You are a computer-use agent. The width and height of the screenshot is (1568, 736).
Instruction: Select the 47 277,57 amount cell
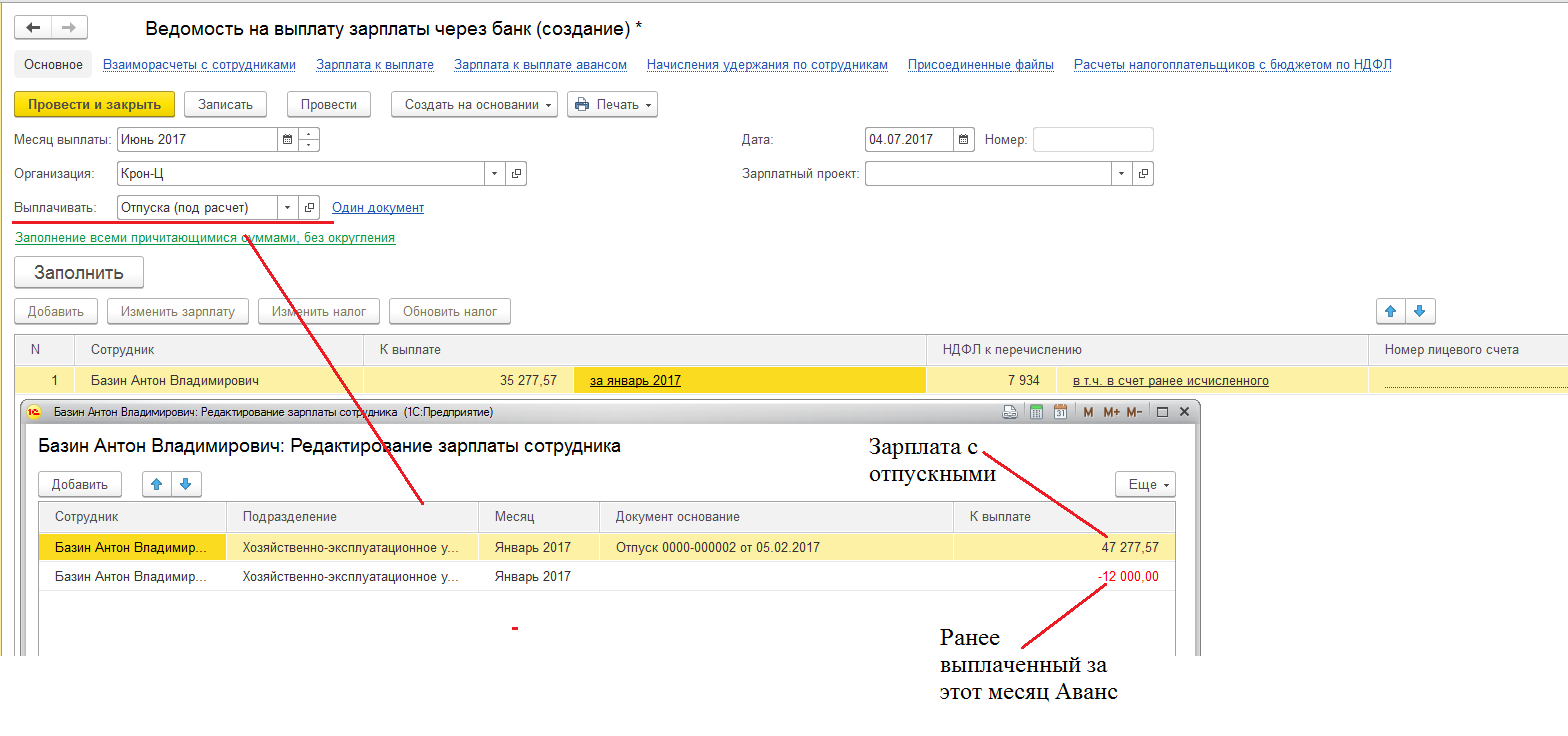(x=1064, y=547)
